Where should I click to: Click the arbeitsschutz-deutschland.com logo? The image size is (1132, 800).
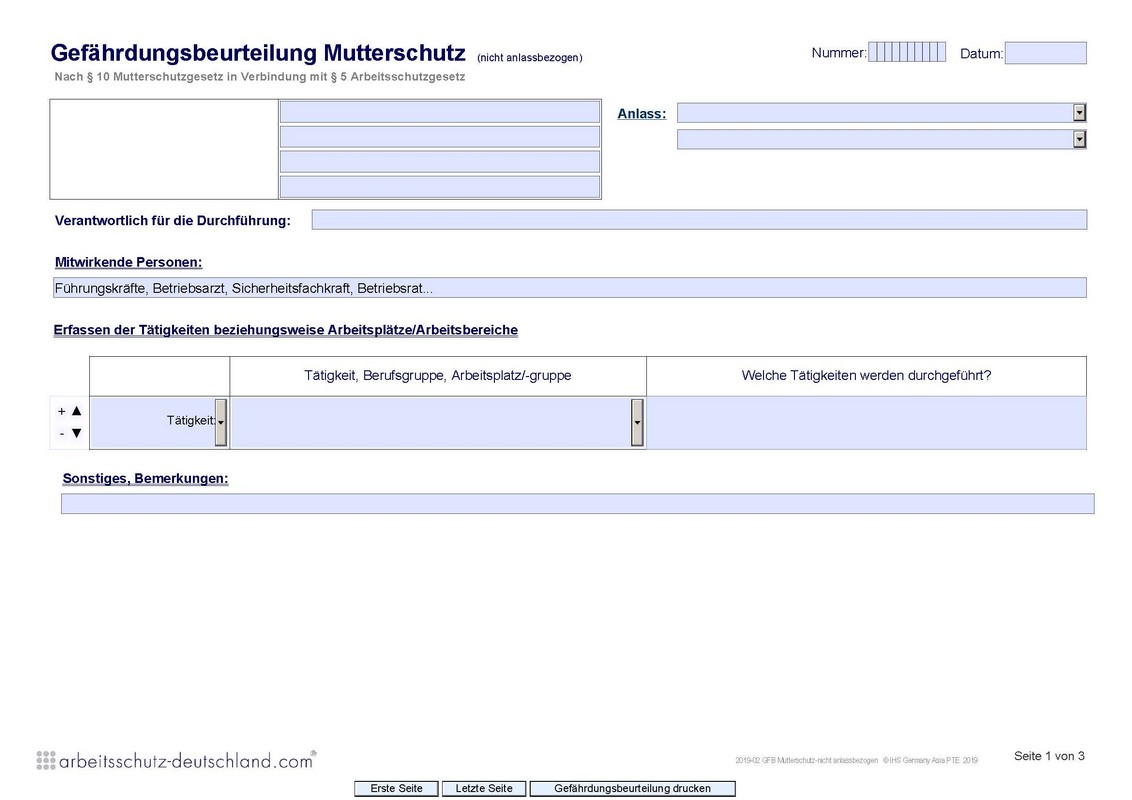176,760
